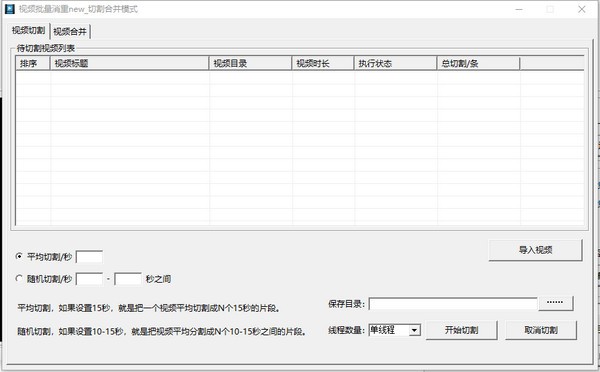Click the 视频时长 column header
This screenshot has height=372, width=600.
tap(323, 63)
